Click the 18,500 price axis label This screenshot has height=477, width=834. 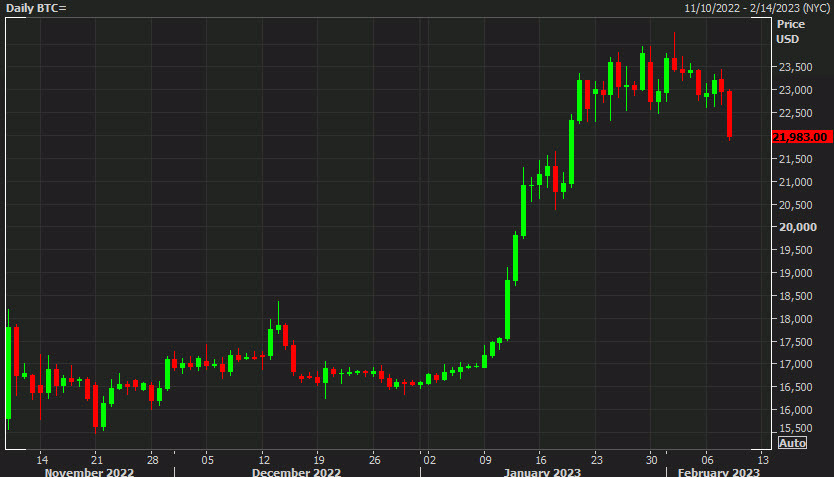pyautogui.click(x=796, y=296)
